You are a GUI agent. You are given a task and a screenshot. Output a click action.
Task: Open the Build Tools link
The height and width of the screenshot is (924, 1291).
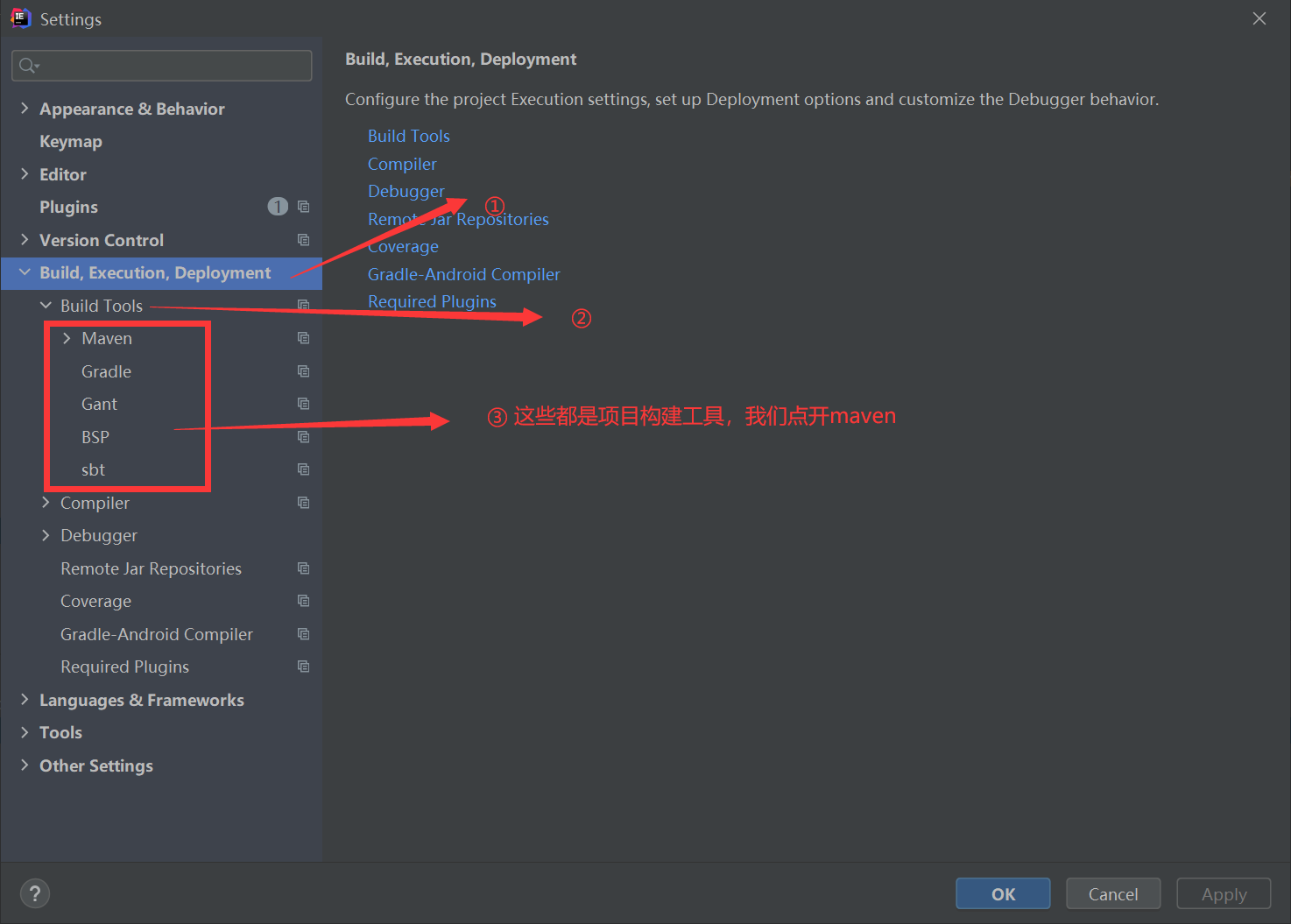click(x=409, y=136)
